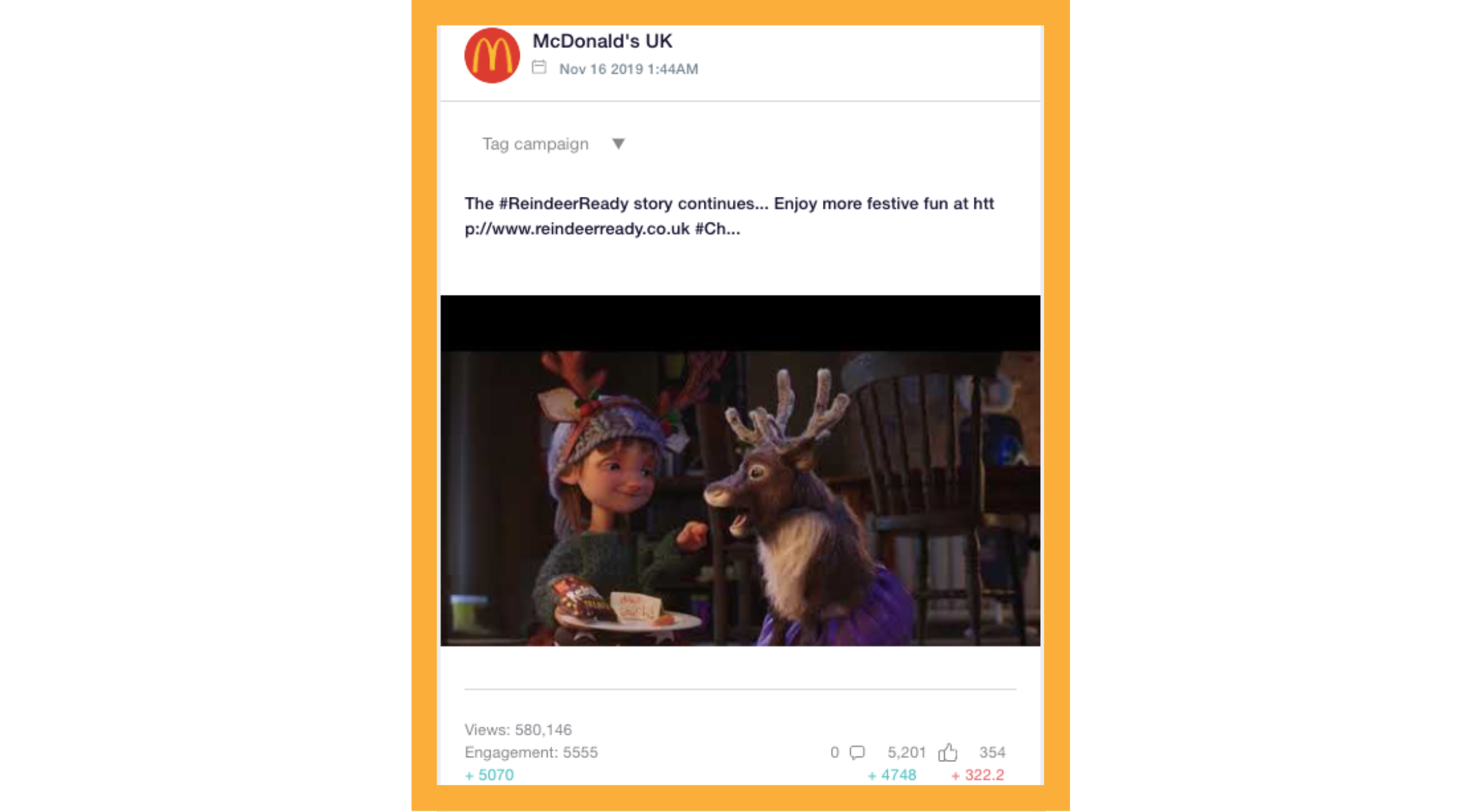
Task: Click the +5070 engagement change value
Action: pos(489,775)
